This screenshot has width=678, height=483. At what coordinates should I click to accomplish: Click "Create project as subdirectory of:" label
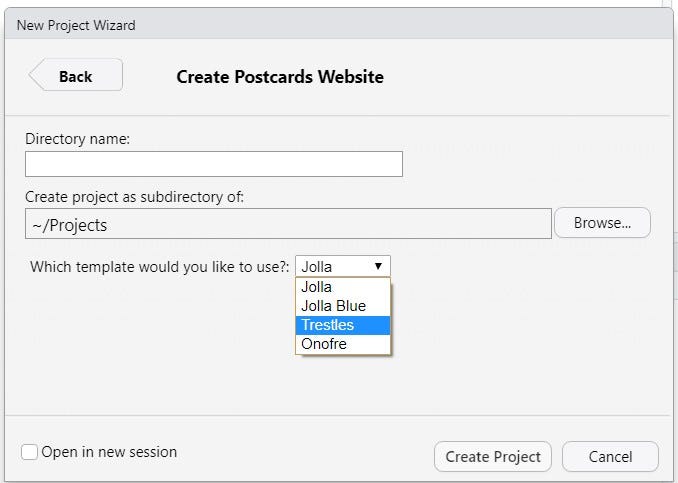click(x=134, y=197)
